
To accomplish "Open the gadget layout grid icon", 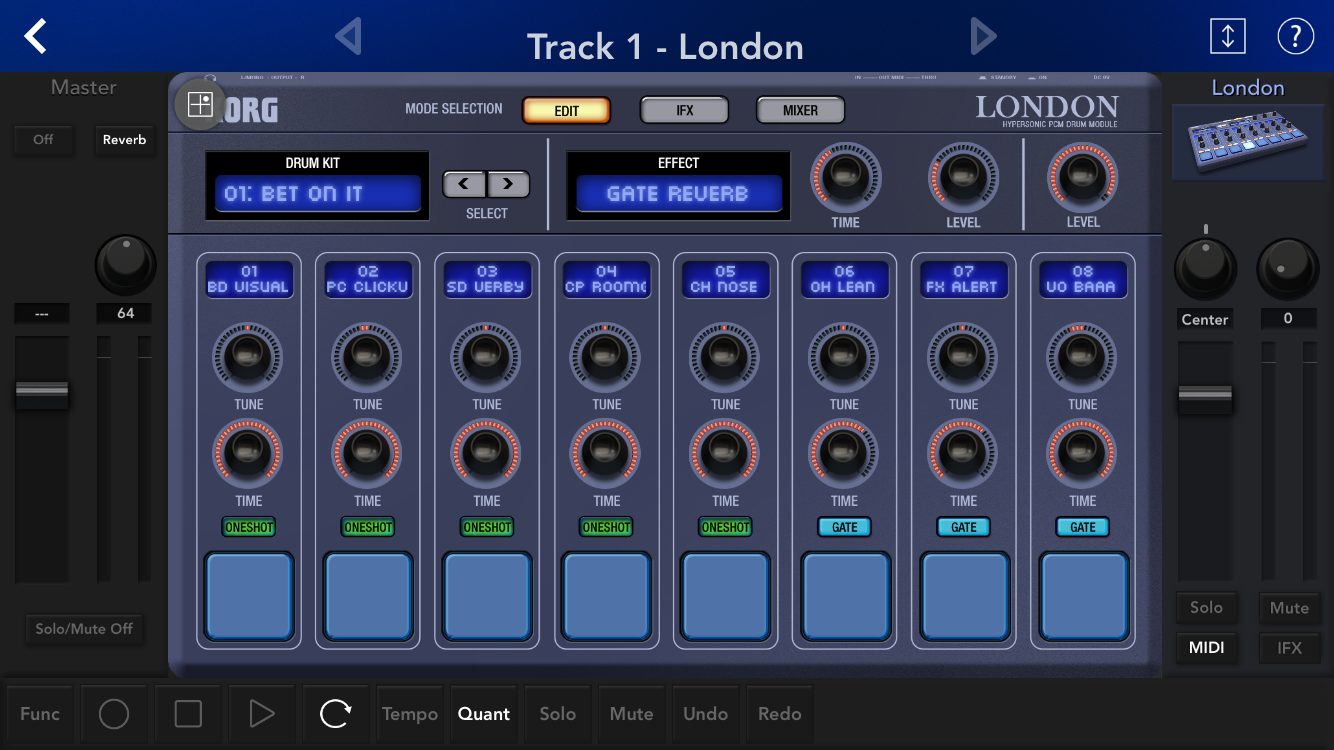I will click(x=200, y=104).
